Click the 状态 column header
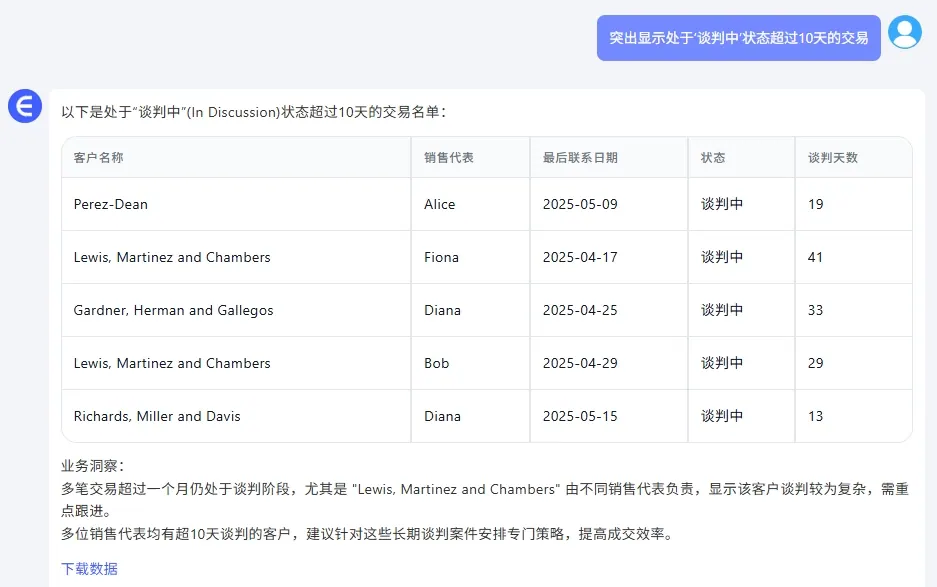This screenshot has height=587, width=937. [x=742, y=157]
